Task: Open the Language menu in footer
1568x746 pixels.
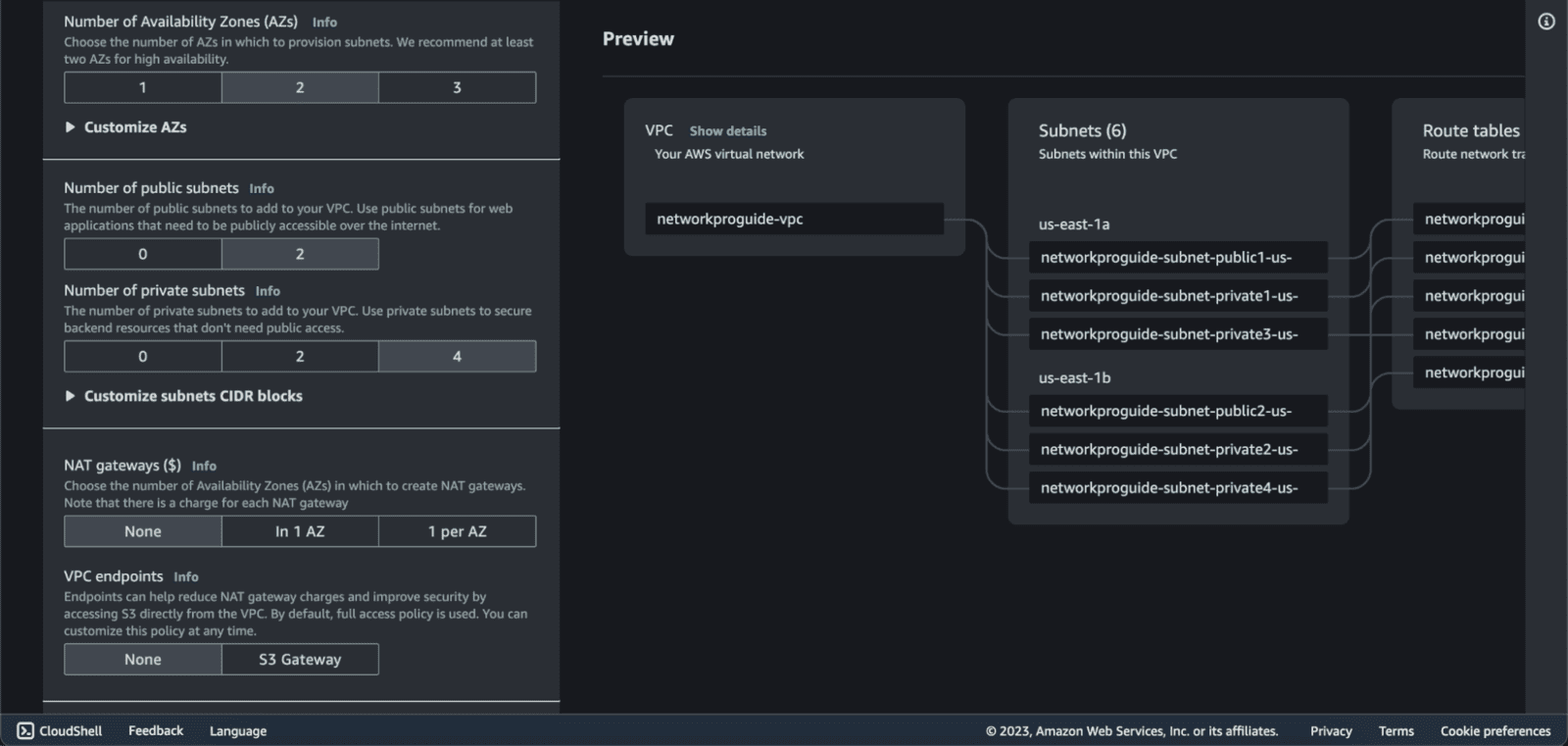Action: tap(238, 731)
